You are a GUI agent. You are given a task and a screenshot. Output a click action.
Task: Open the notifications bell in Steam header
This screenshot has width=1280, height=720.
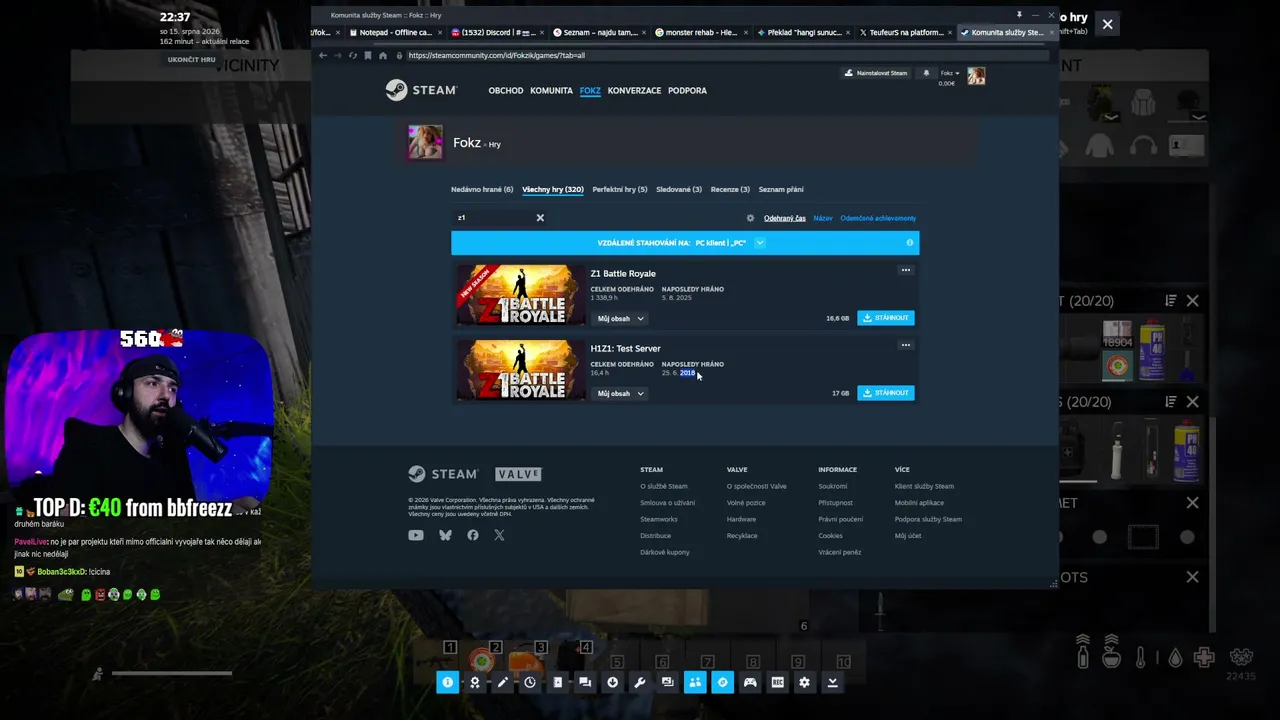[x=926, y=73]
